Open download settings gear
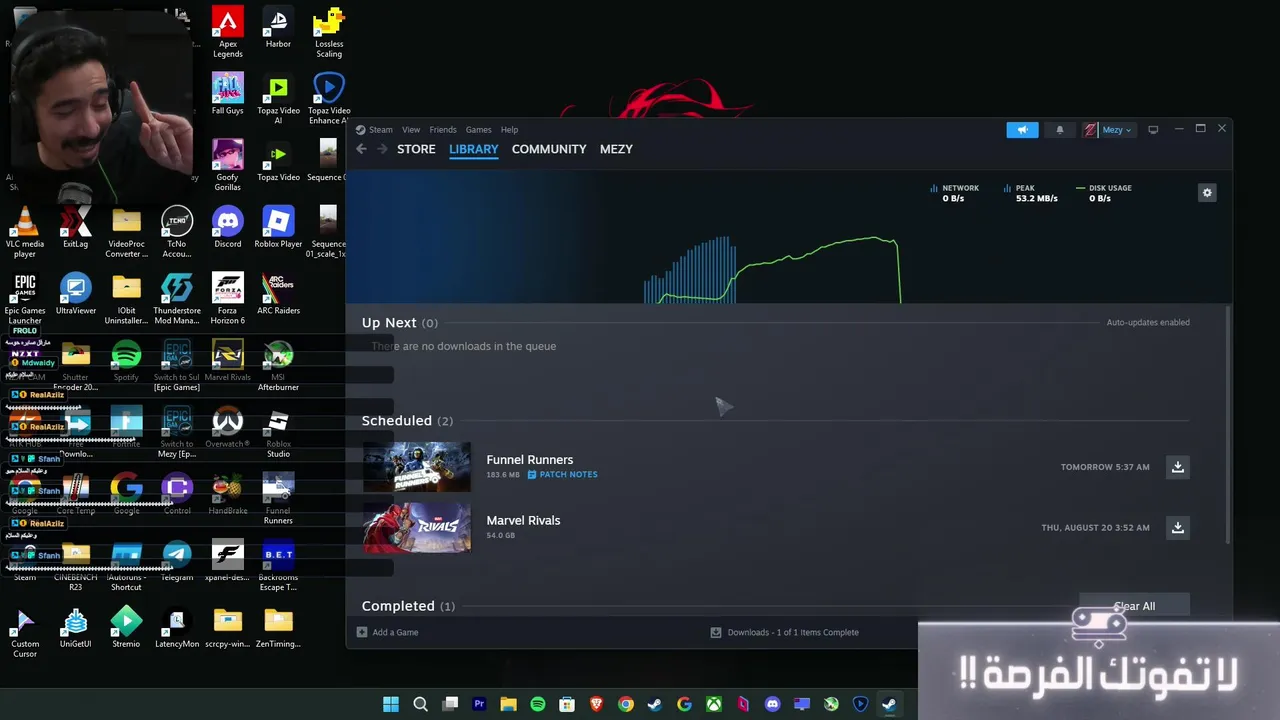Viewport: 1280px width, 720px height. click(1207, 193)
